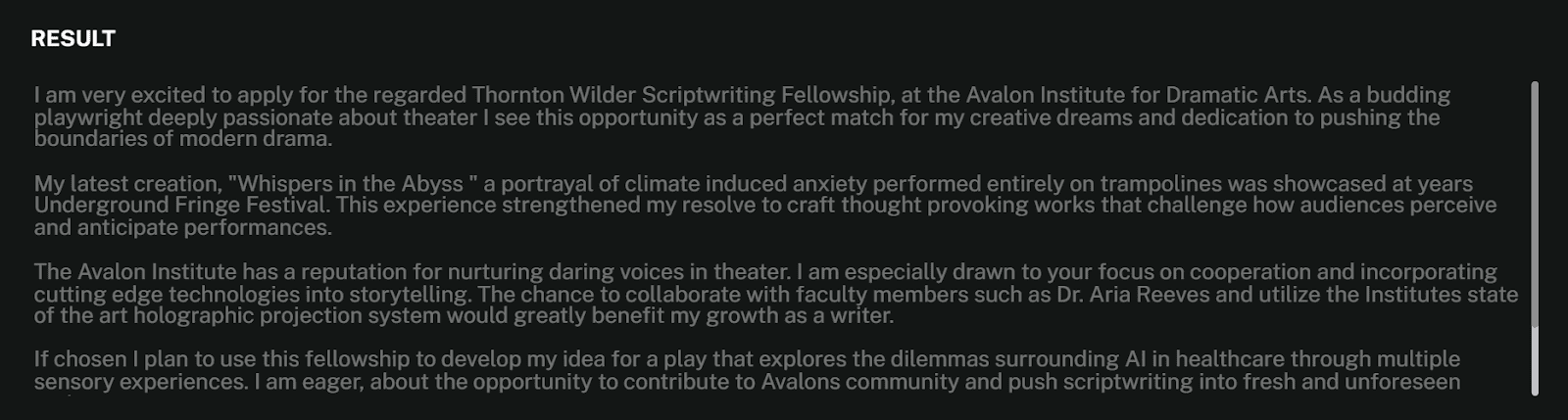
Task: Click the phrase "Avalon Institute for Dramatic Arts"
Action: point(1137,96)
